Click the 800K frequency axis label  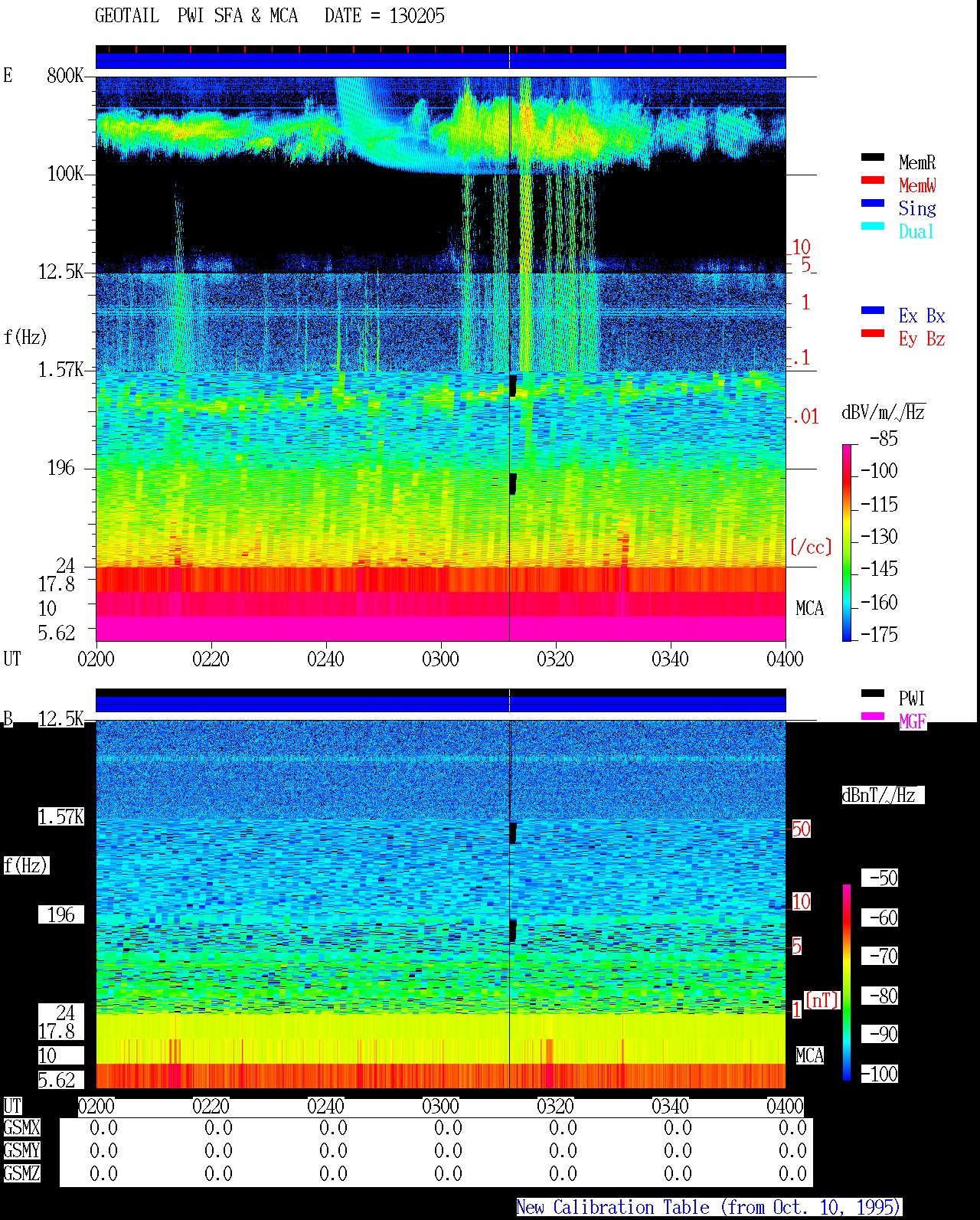65,75
